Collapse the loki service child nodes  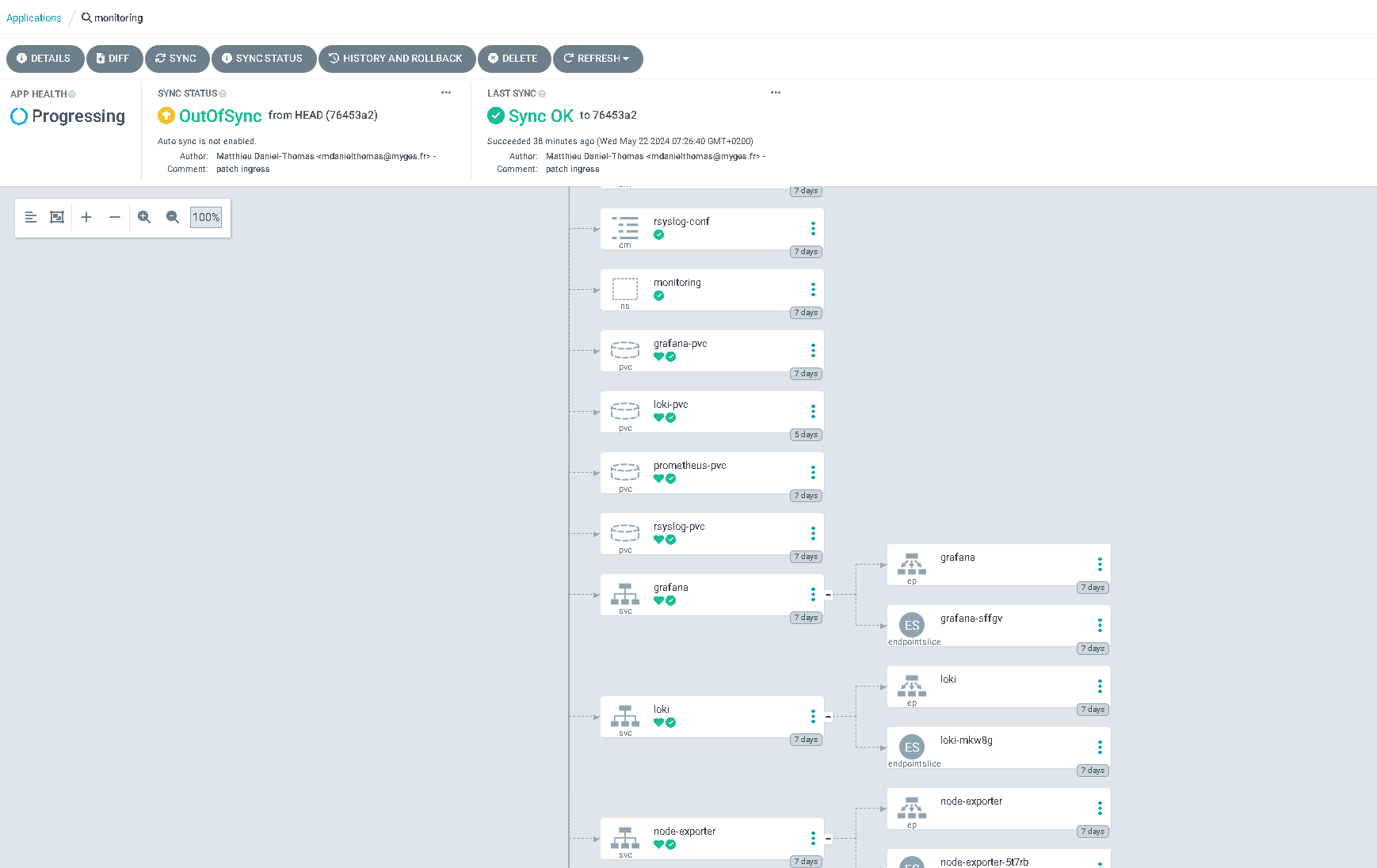[828, 717]
